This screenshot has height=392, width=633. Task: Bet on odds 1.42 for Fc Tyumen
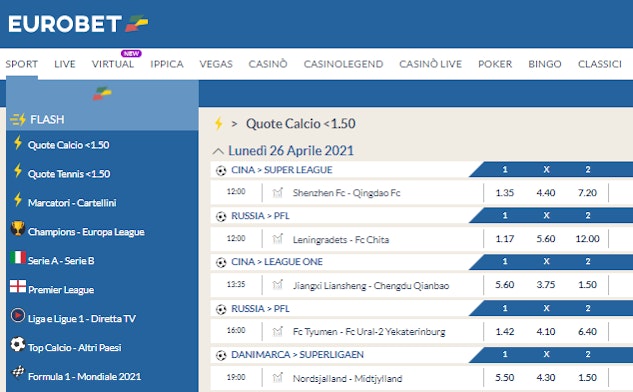(x=505, y=332)
